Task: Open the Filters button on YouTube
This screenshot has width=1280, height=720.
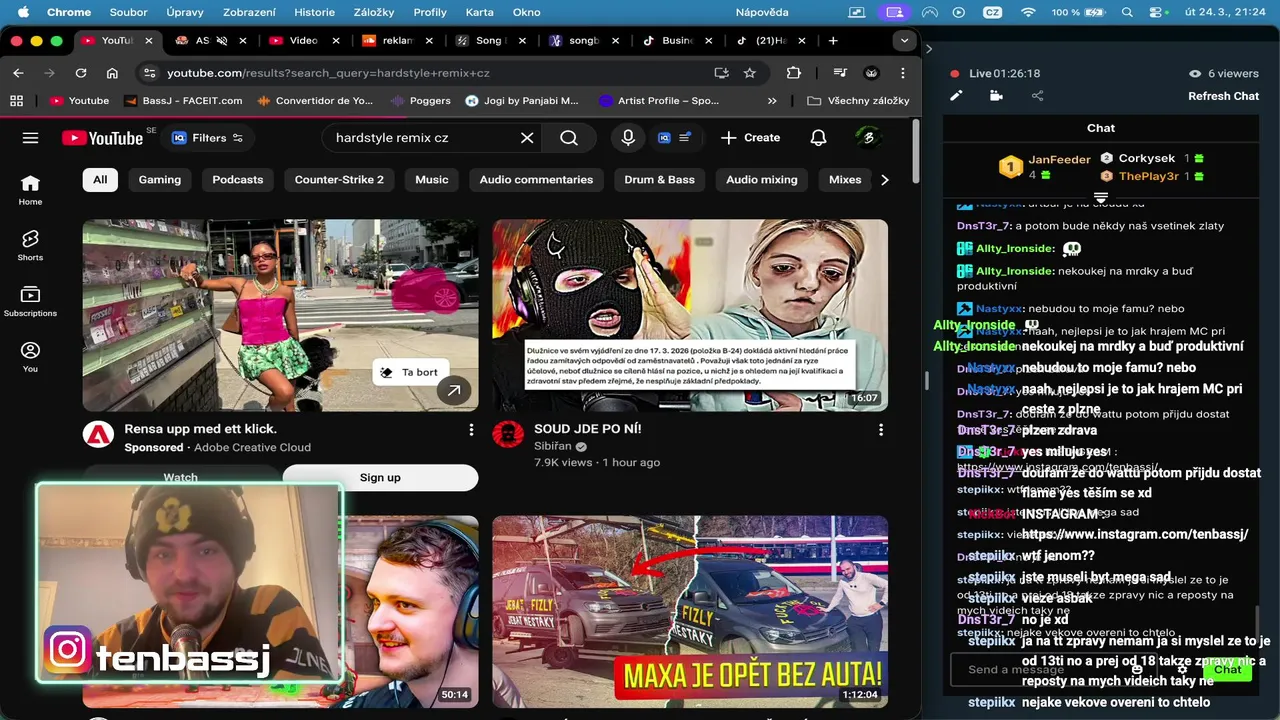Action: click(207, 138)
